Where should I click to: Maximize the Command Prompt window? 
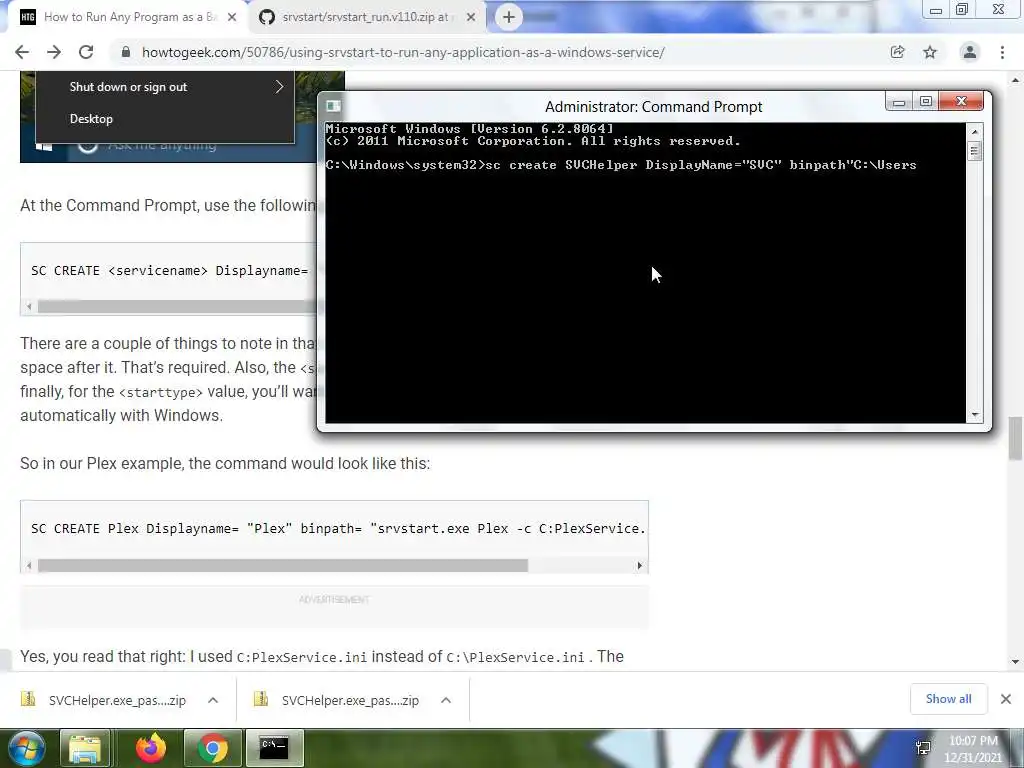coord(925,101)
